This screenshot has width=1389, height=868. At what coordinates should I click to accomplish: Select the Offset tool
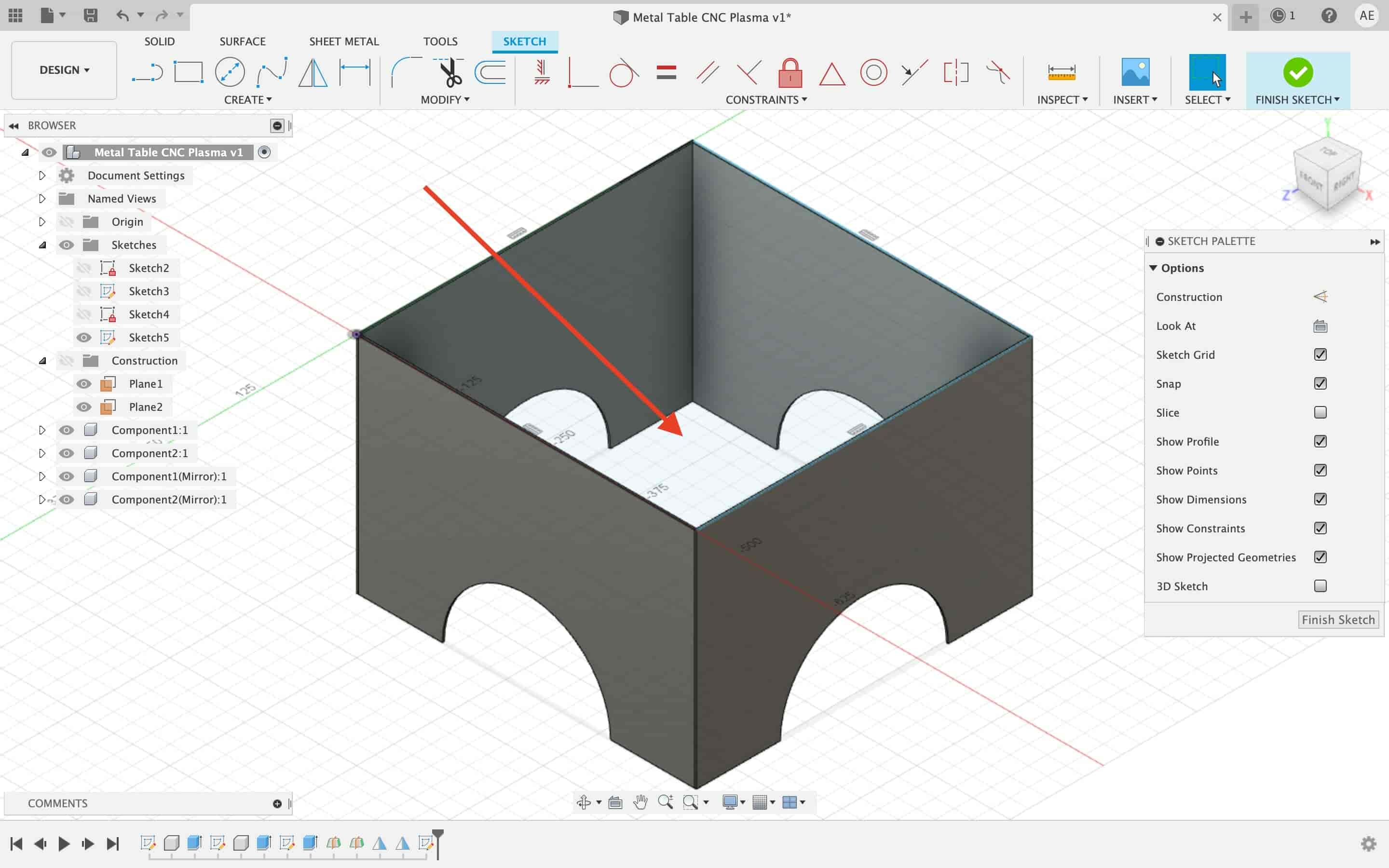click(490, 72)
